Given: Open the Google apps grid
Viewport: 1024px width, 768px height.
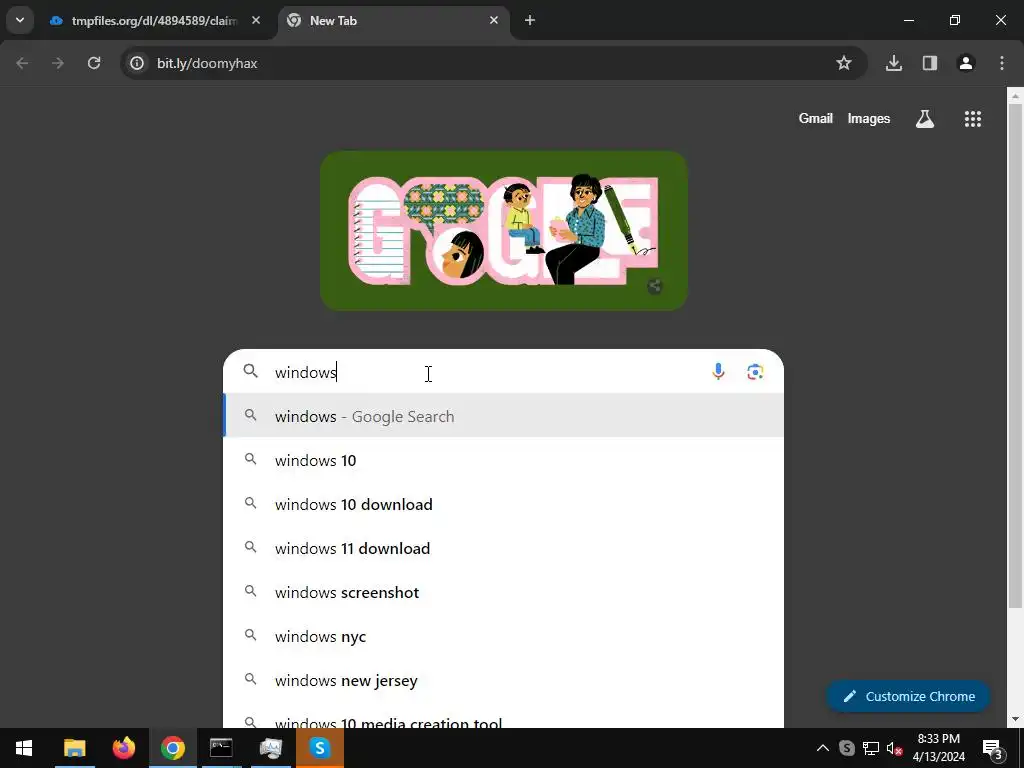Looking at the screenshot, I should click(x=973, y=119).
